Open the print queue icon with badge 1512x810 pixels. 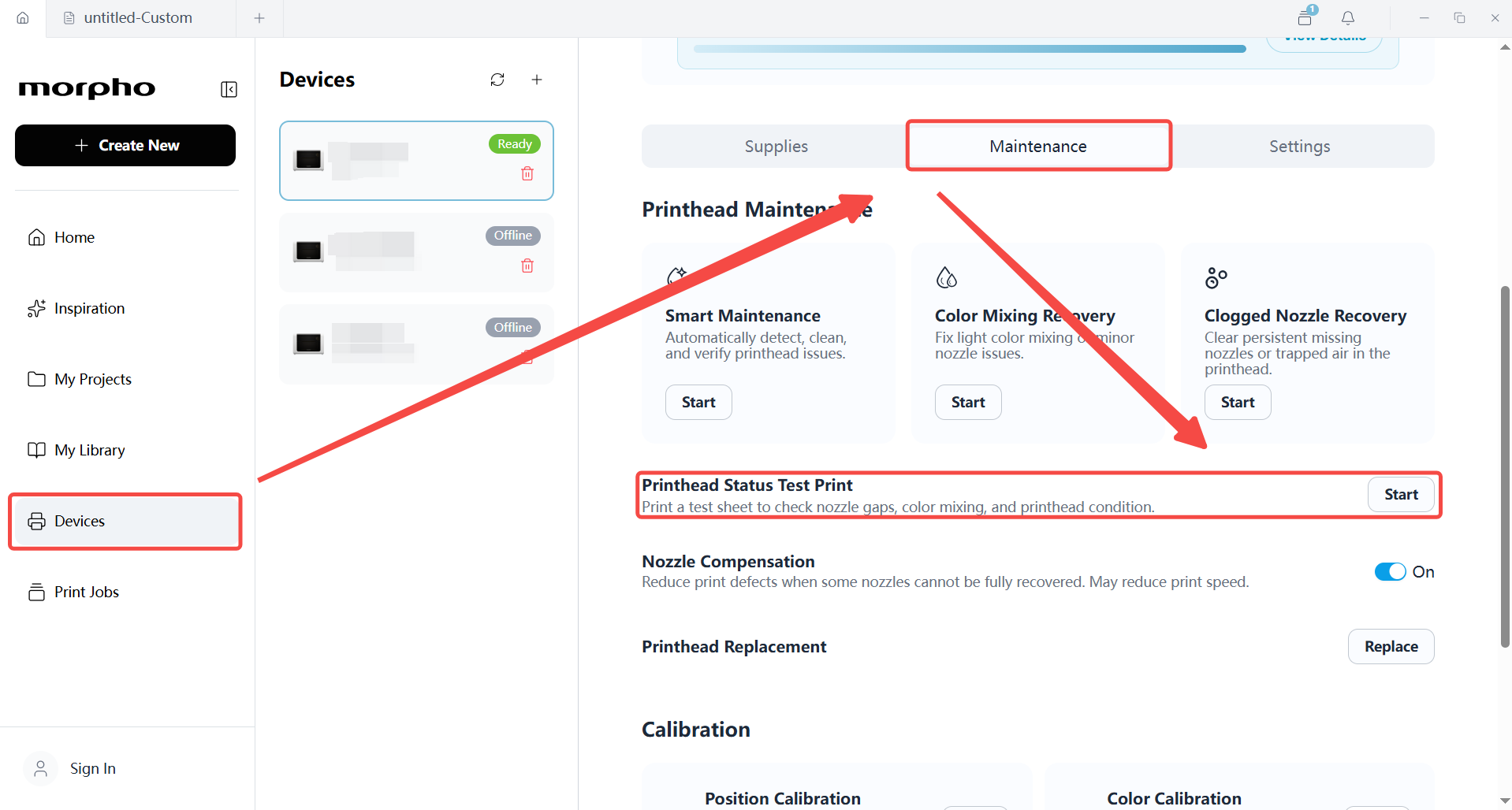click(x=1305, y=17)
